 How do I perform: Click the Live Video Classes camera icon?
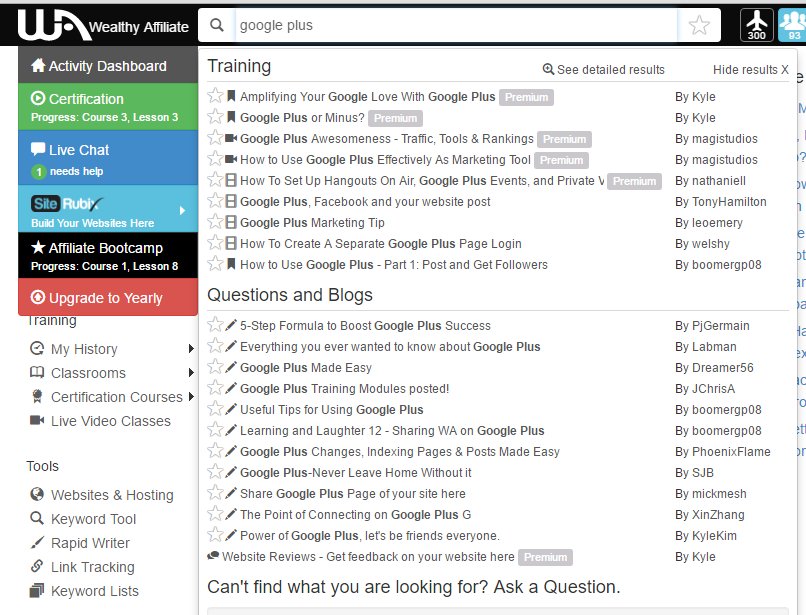37,420
